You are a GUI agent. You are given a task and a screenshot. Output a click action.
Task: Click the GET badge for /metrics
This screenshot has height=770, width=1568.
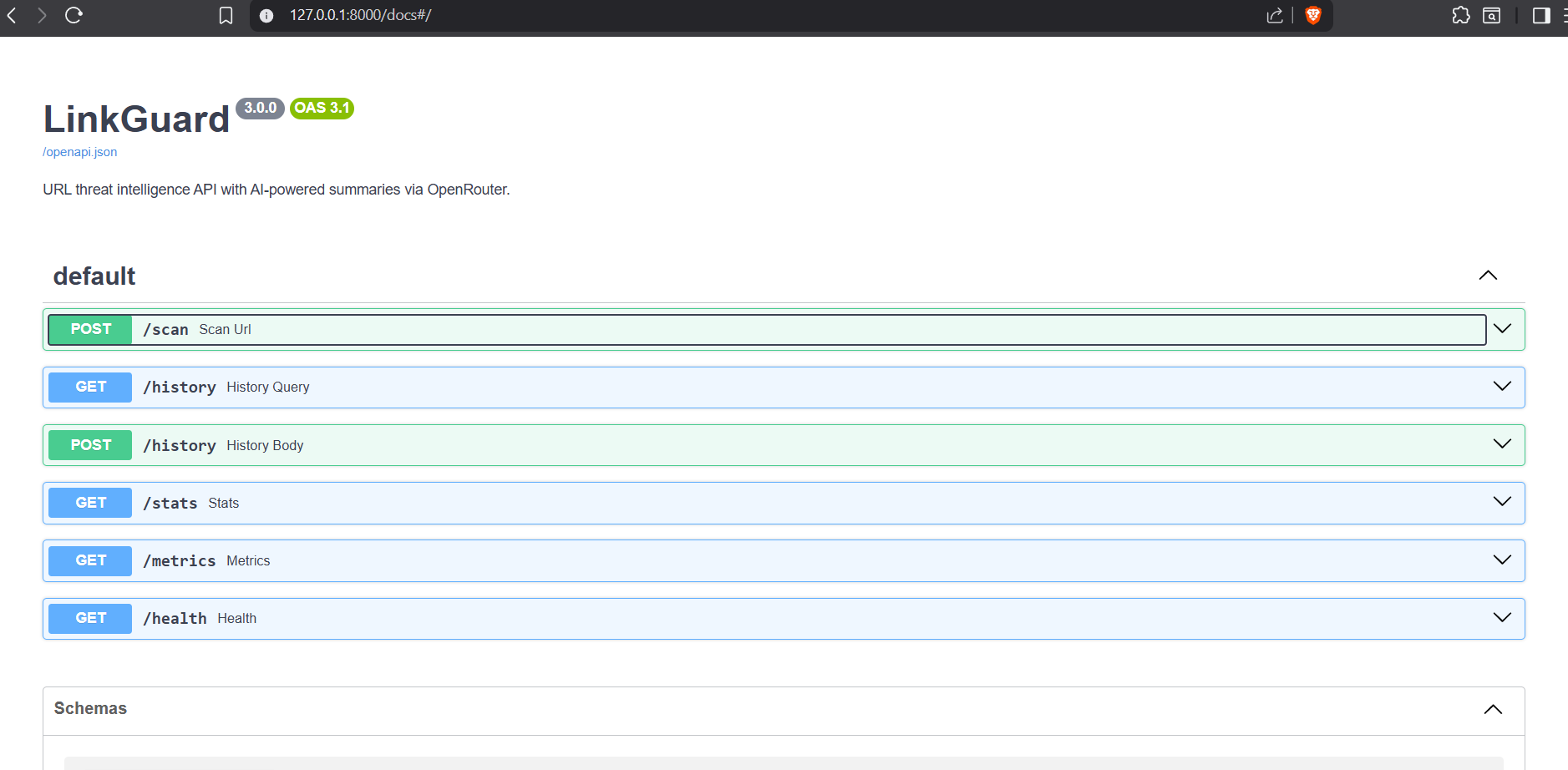coord(90,560)
